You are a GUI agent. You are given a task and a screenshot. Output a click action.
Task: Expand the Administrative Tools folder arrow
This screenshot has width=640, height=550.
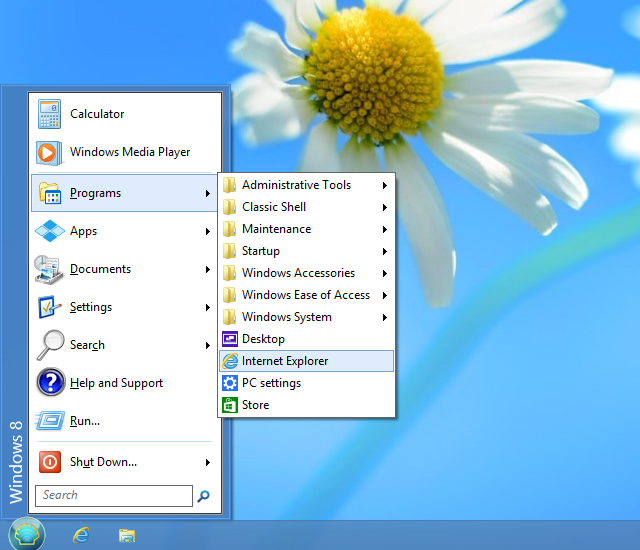[x=385, y=185]
